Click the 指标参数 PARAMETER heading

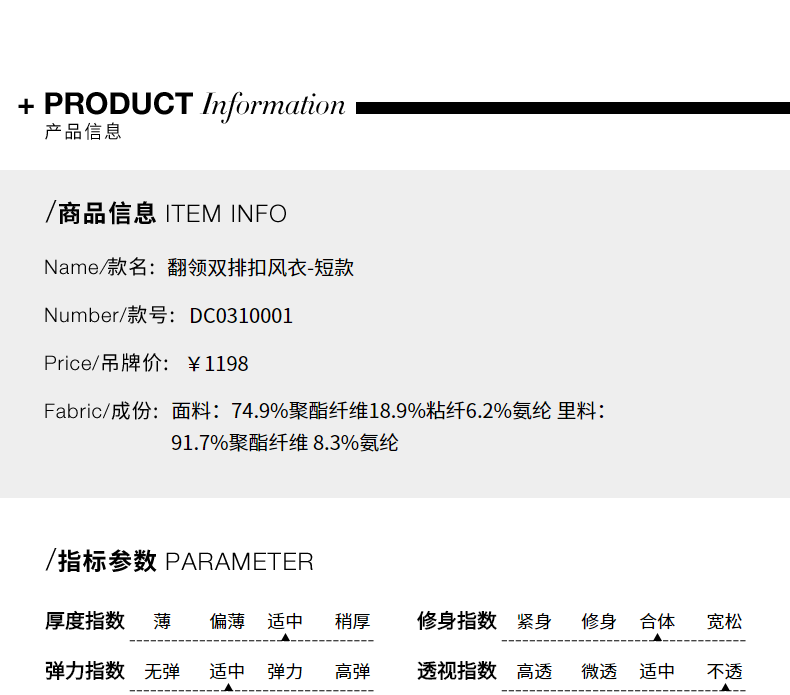click(179, 561)
